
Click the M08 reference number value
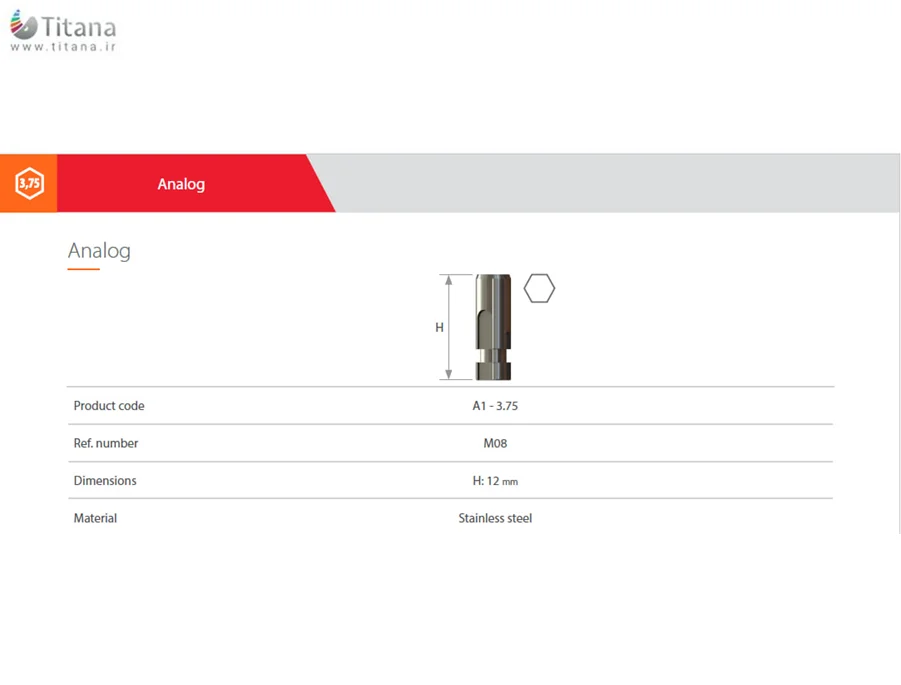[495, 443]
